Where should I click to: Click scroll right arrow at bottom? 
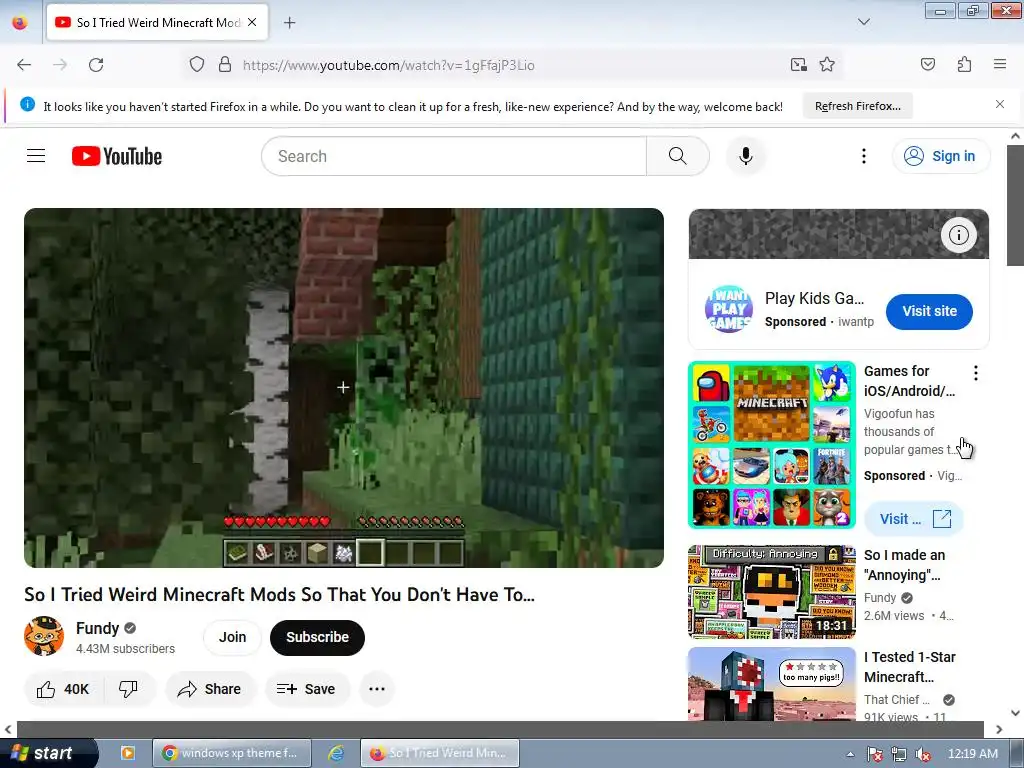tap(999, 729)
